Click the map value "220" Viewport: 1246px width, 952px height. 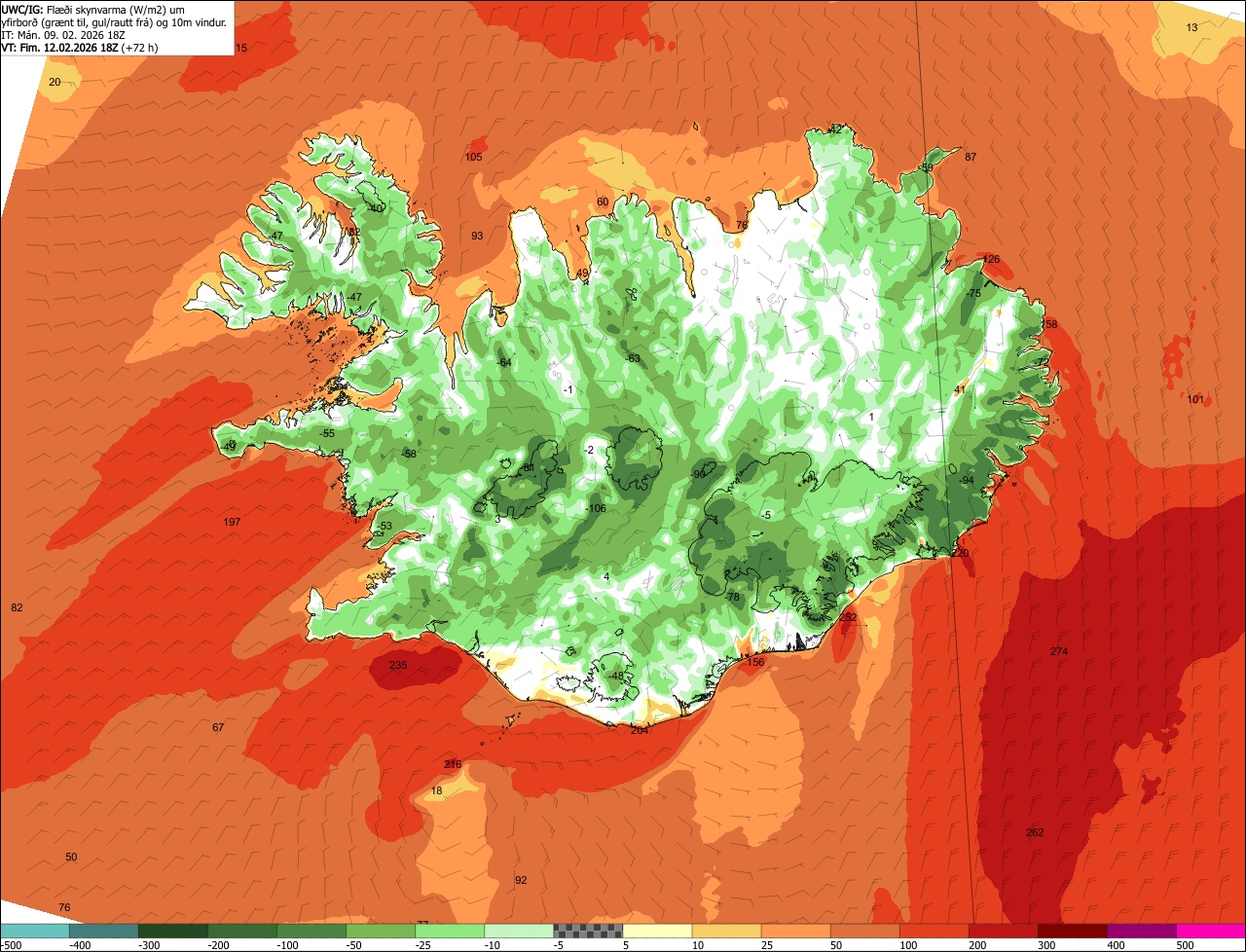click(x=961, y=553)
